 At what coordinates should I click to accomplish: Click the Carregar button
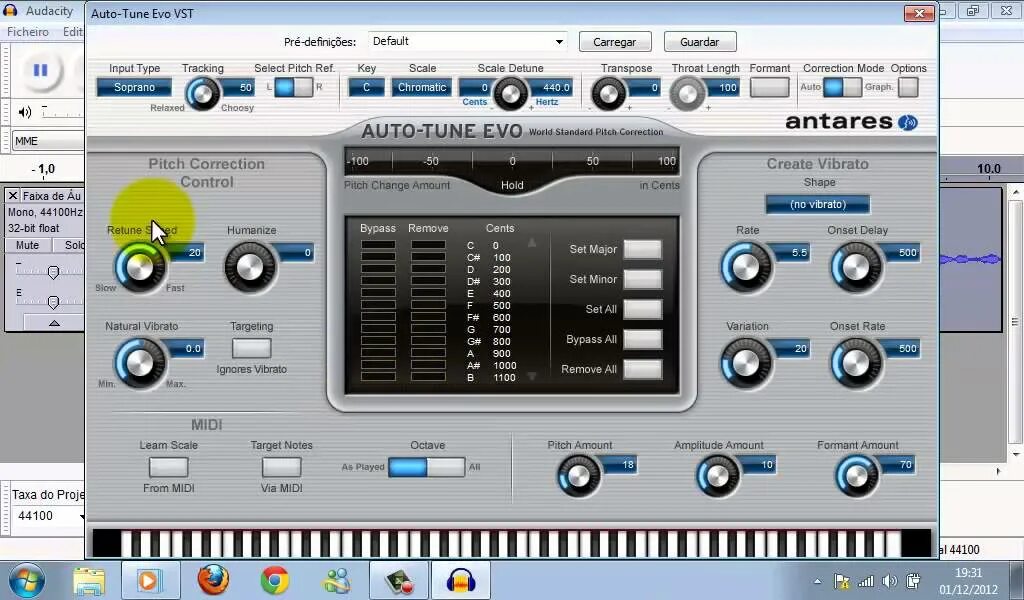tap(615, 42)
